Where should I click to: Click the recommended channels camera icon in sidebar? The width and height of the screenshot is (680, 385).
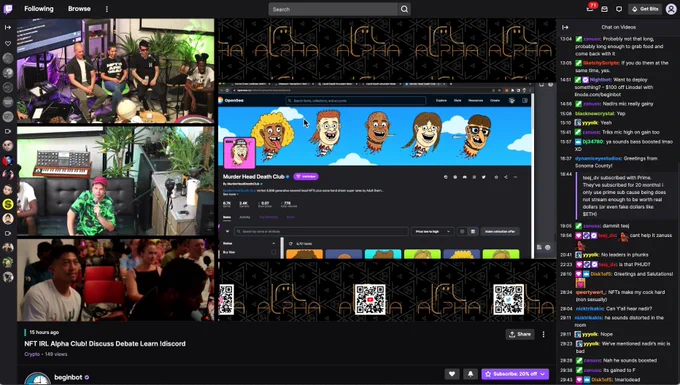tap(8, 131)
